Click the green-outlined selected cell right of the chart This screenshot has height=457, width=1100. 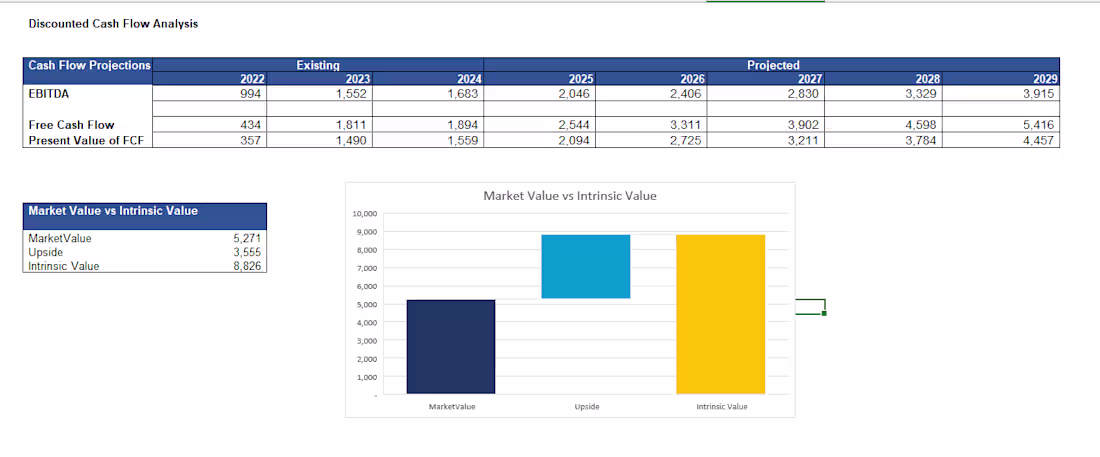[x=810, y=307]
